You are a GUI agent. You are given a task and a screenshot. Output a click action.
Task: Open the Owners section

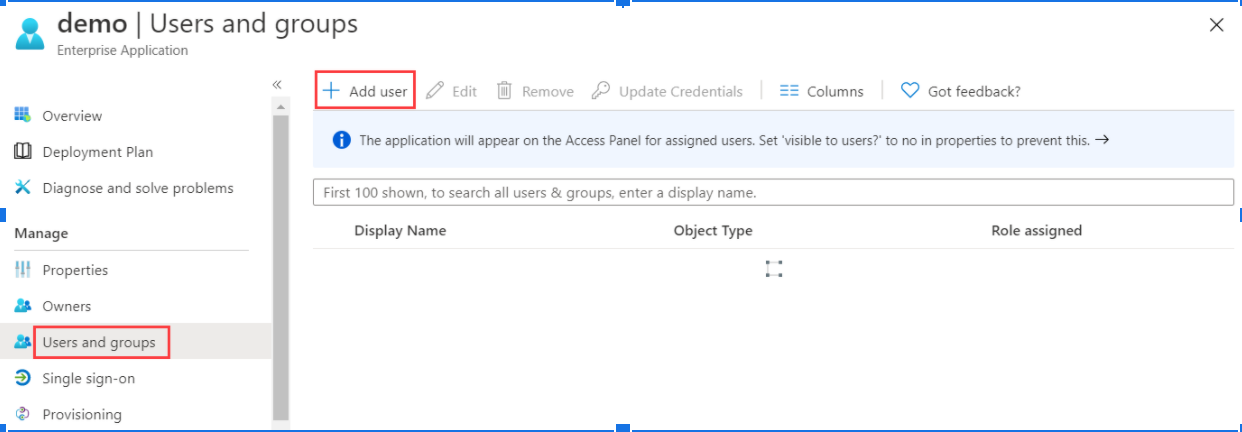[x=66, y=306]
